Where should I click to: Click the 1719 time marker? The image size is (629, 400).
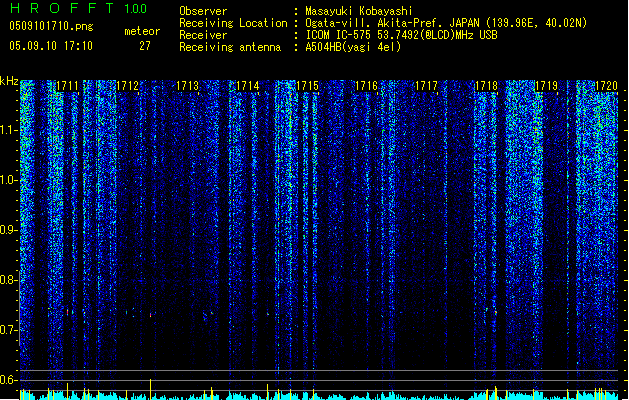point(546,86)
